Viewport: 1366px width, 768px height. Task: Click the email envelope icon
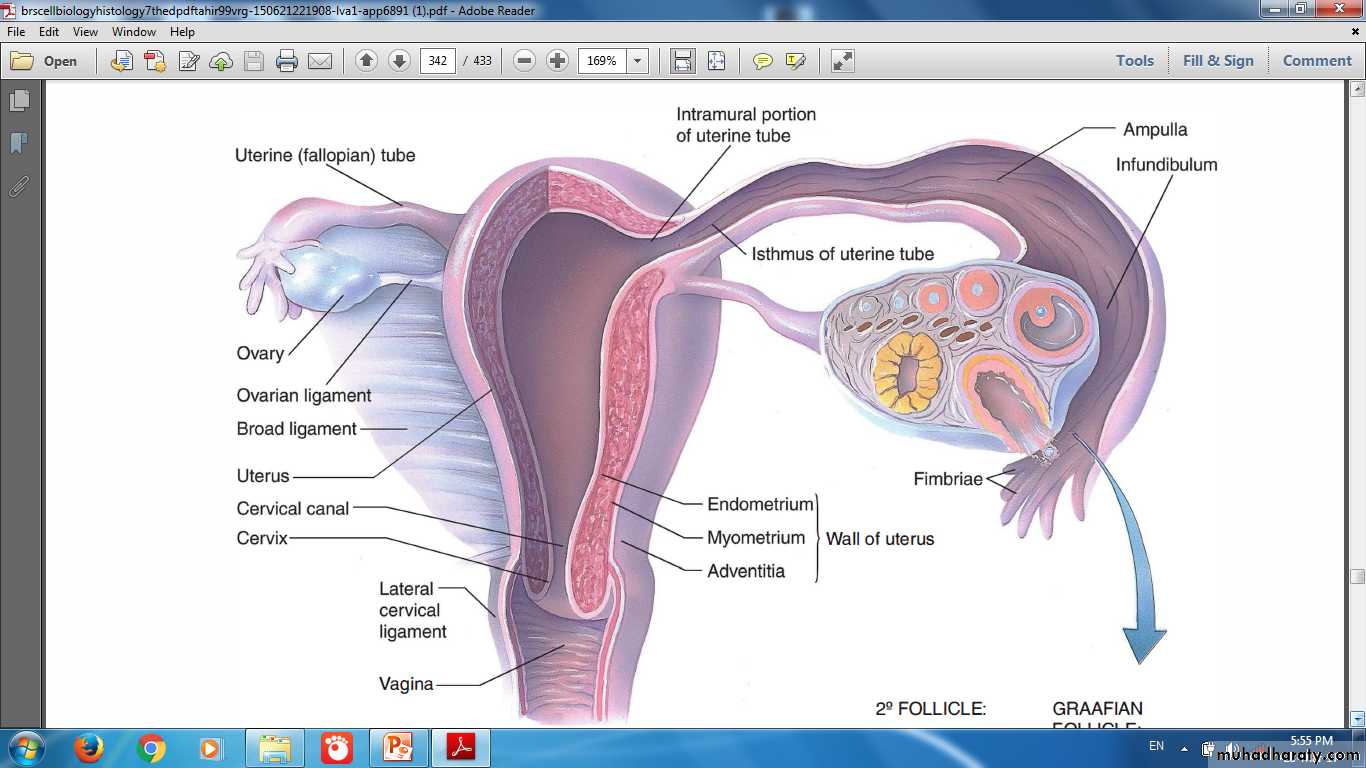pos(320,61)
